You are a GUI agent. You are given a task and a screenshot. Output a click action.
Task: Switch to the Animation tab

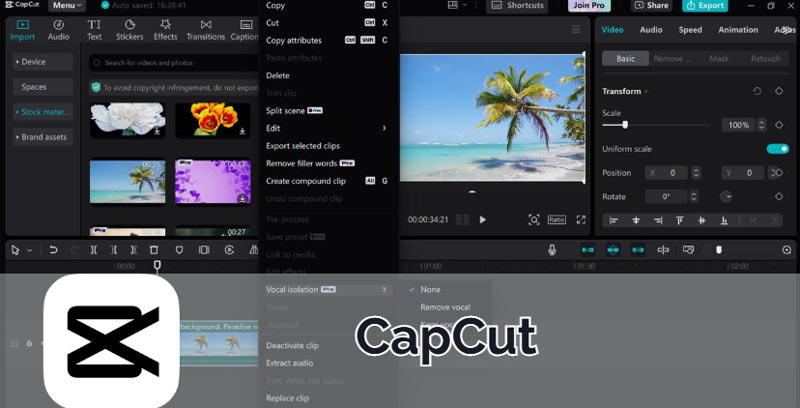click(738, 30)
